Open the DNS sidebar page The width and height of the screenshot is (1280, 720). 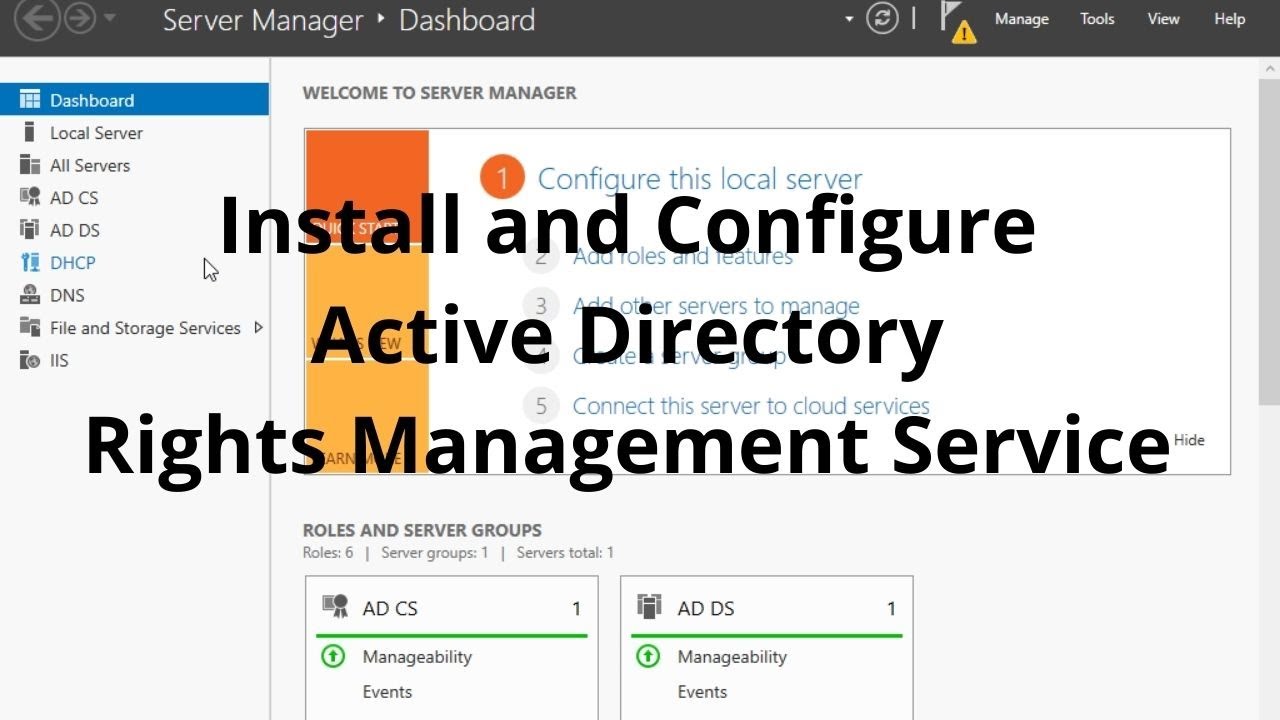[x=134, y=295]
